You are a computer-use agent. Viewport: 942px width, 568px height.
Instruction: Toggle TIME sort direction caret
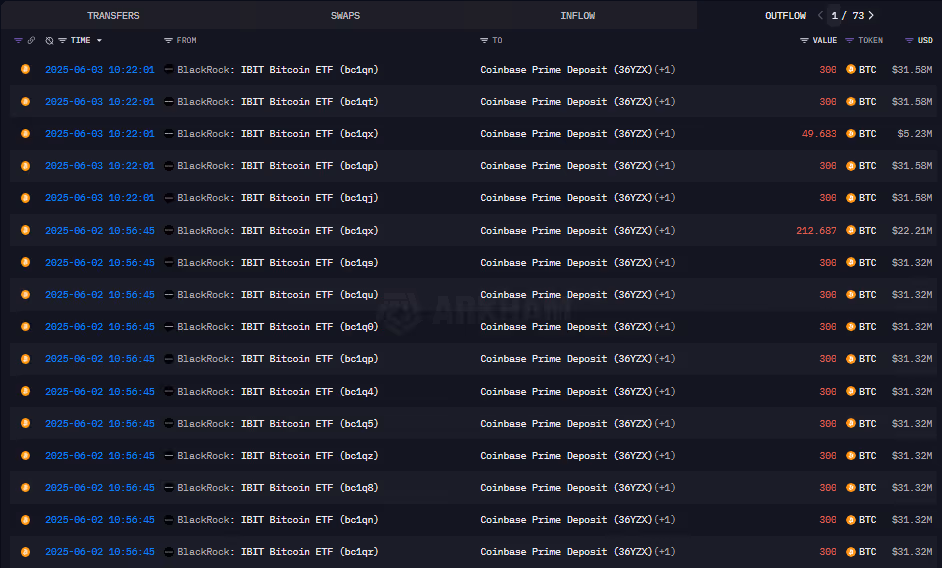pyautogui.click(x=99, y=40)
